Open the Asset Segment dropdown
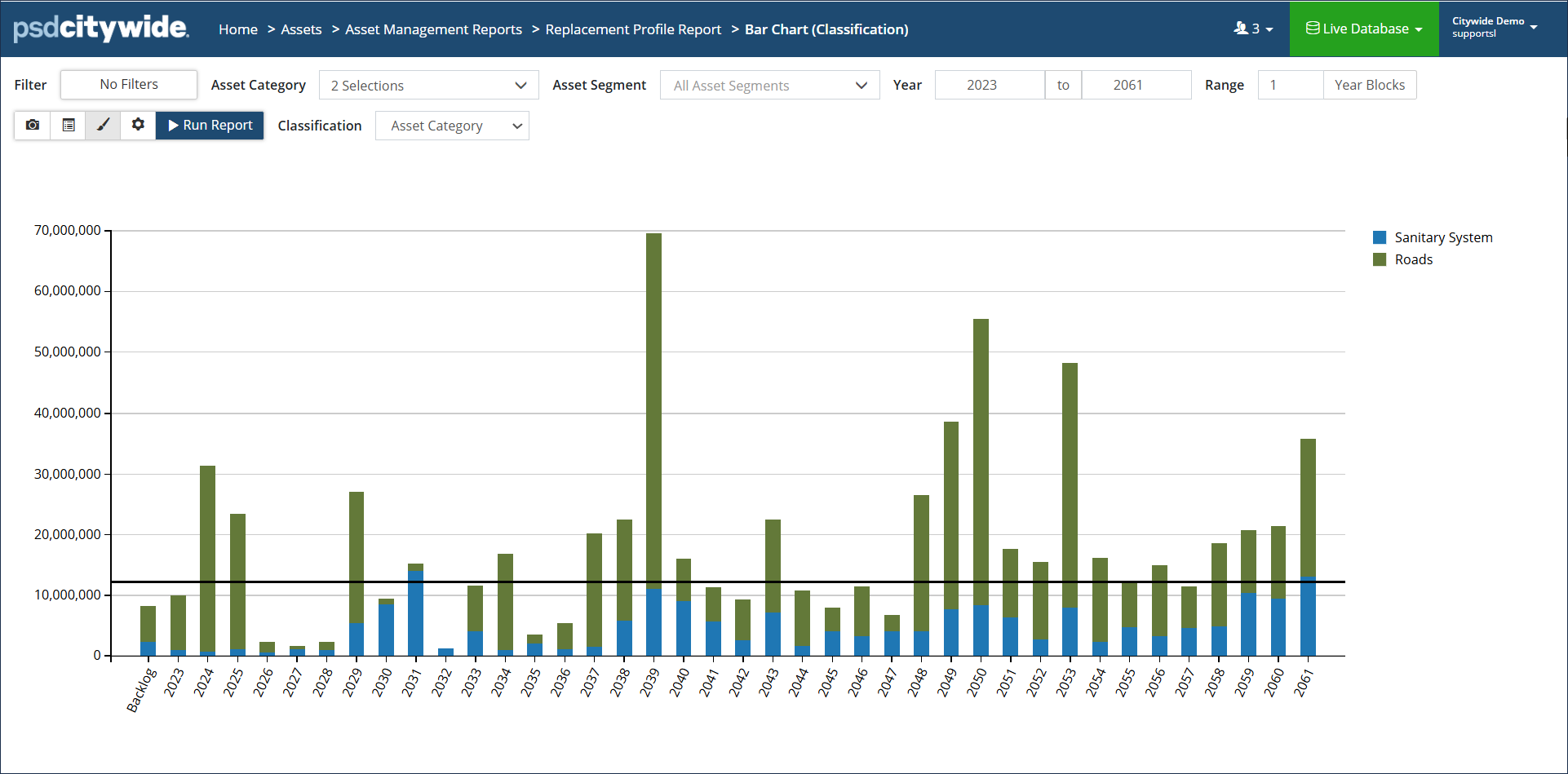Viewport: 1568px width, 774px height. [x=769, y=86]
